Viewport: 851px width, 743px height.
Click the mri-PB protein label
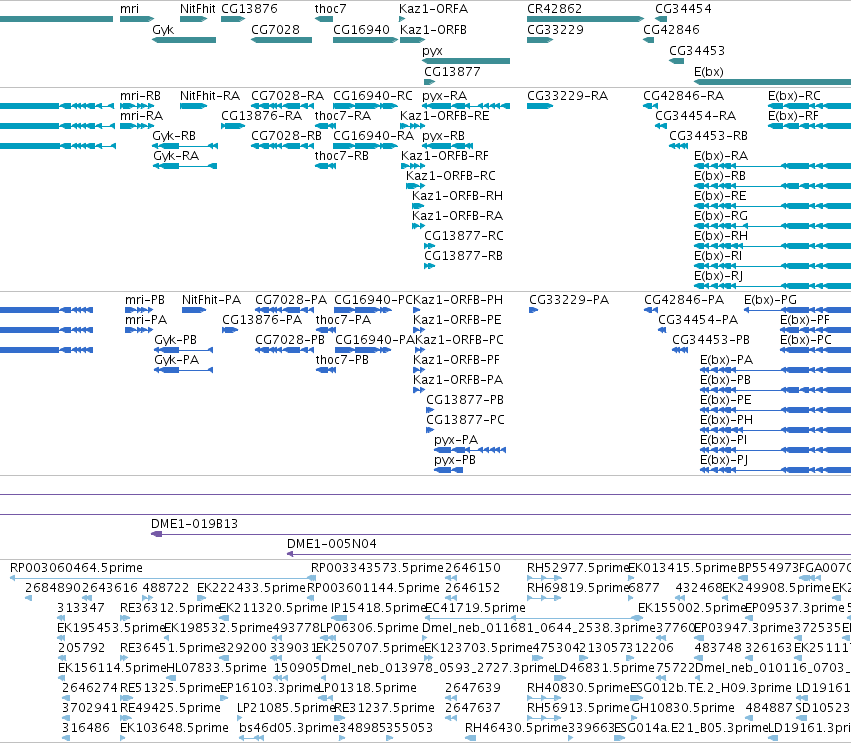[x=145, y=300]
